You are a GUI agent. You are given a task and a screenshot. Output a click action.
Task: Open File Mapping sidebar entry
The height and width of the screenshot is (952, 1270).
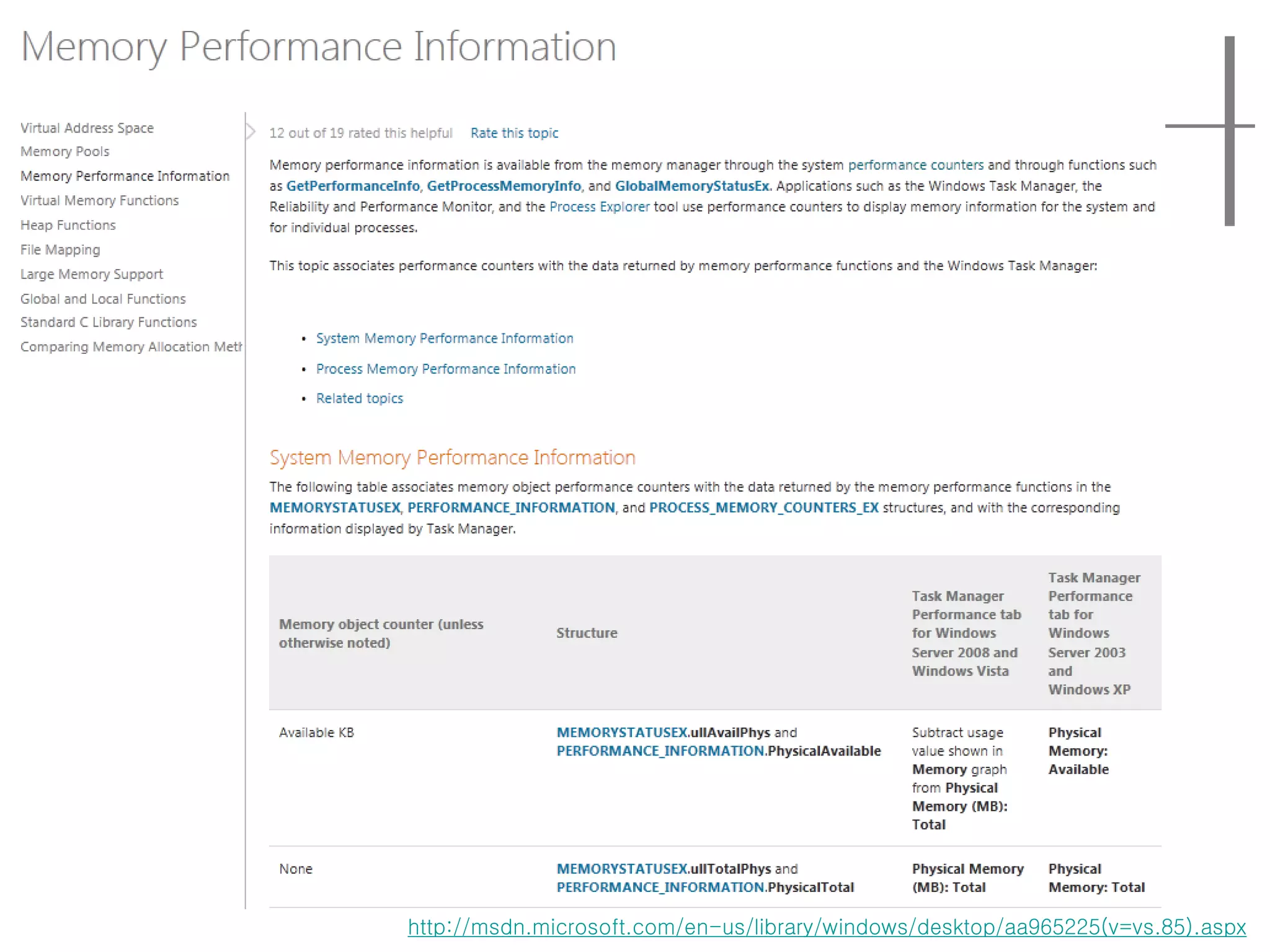[x=60, y=250]
